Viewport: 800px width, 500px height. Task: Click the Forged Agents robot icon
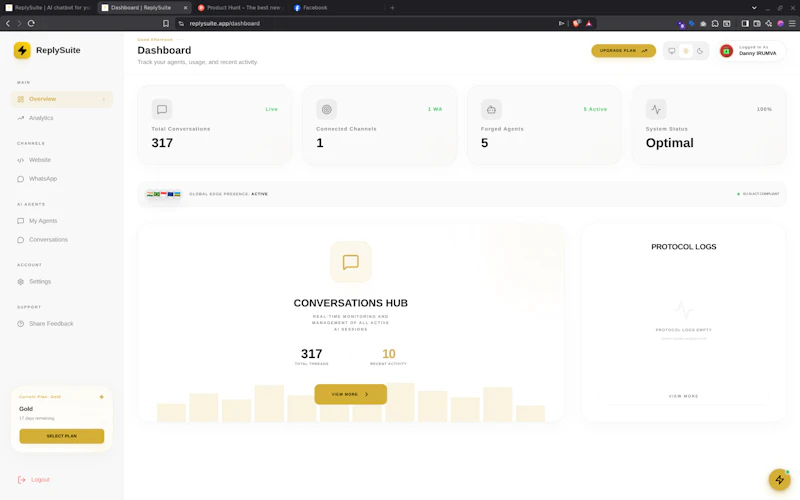tap(491, 109)
